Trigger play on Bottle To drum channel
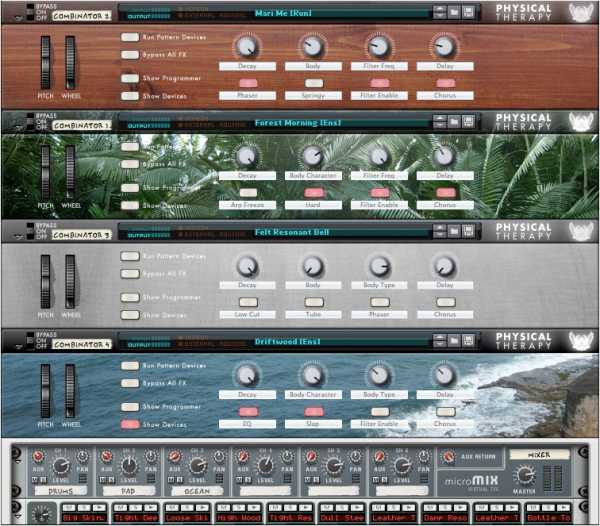The width and height of the screenshot is (600, 526). point(564,508)
